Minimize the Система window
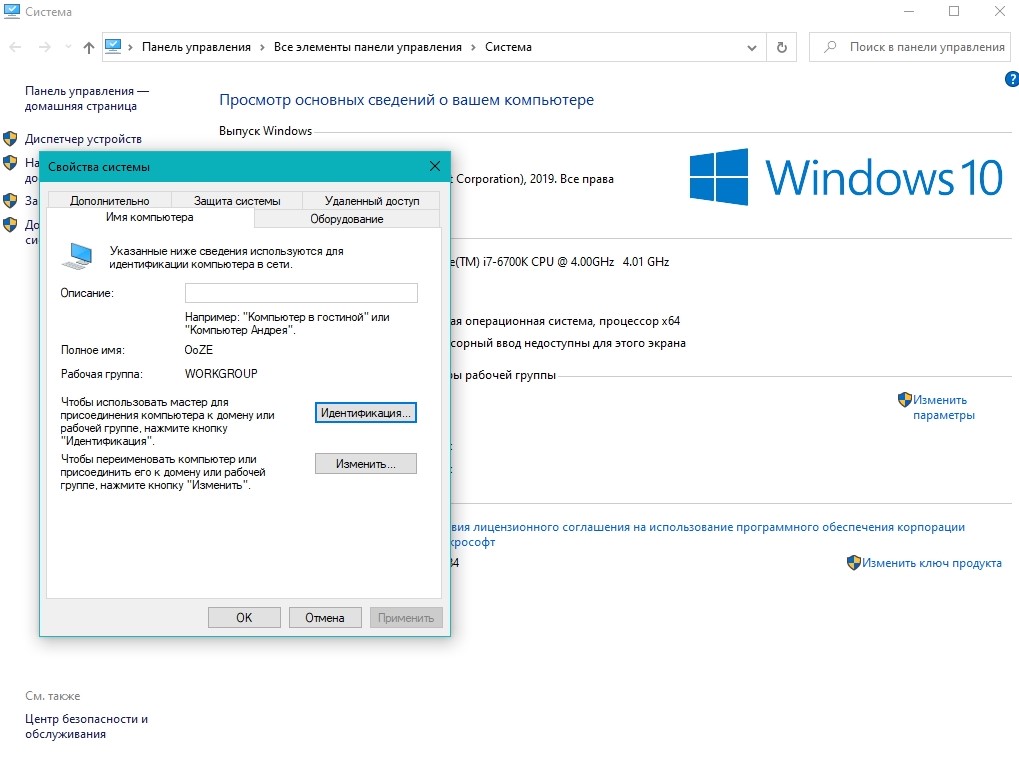 (909, 11)
